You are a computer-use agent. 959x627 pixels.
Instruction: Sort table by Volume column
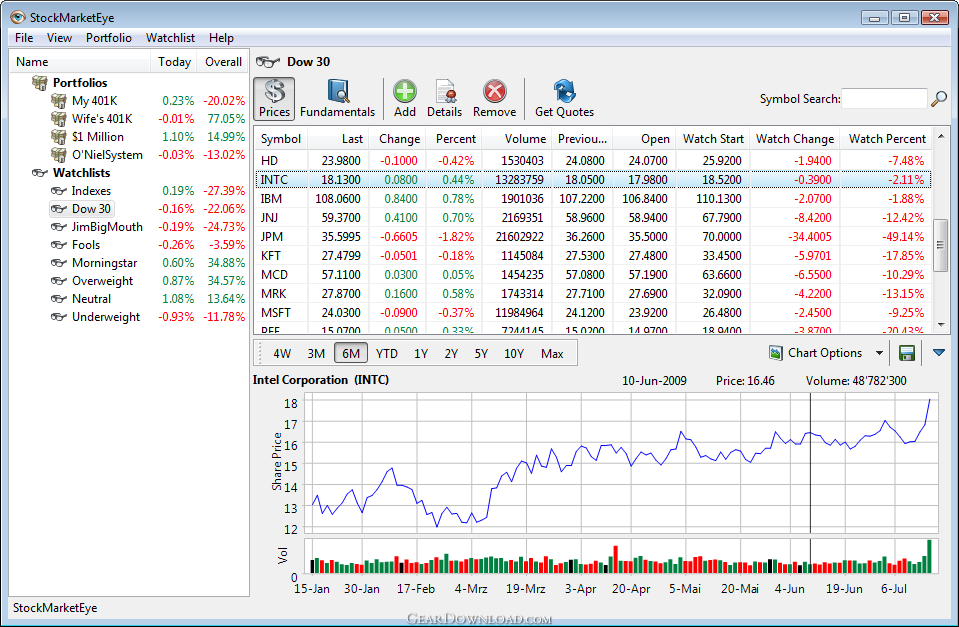[x=517, y=139]
